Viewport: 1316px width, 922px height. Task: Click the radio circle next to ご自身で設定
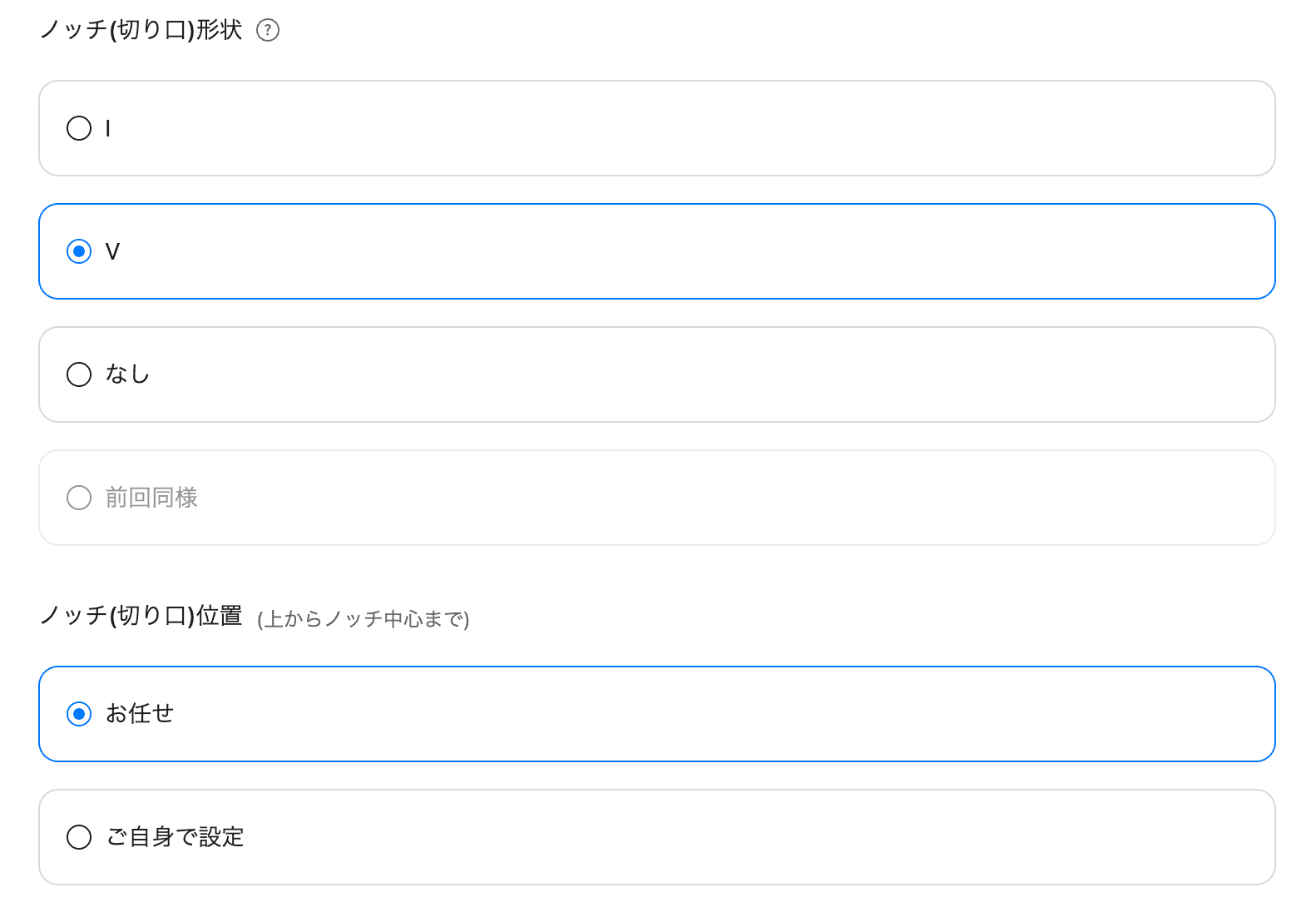point(79,837)
